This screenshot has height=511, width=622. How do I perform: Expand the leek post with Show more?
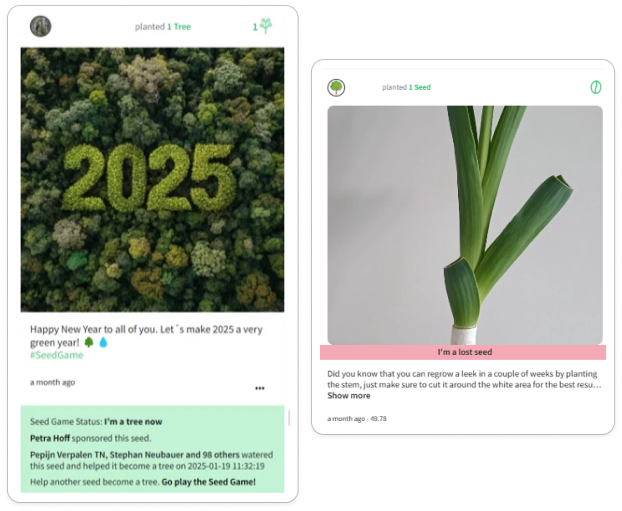coord(349,396)
